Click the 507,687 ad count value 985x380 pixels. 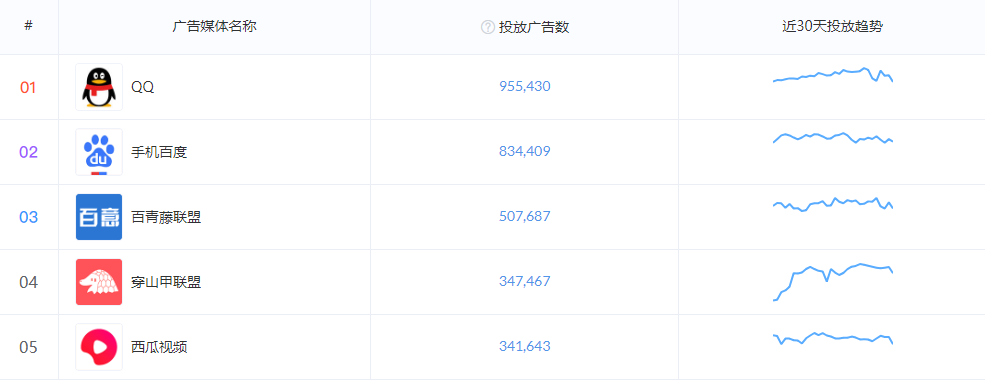(525, 217)
